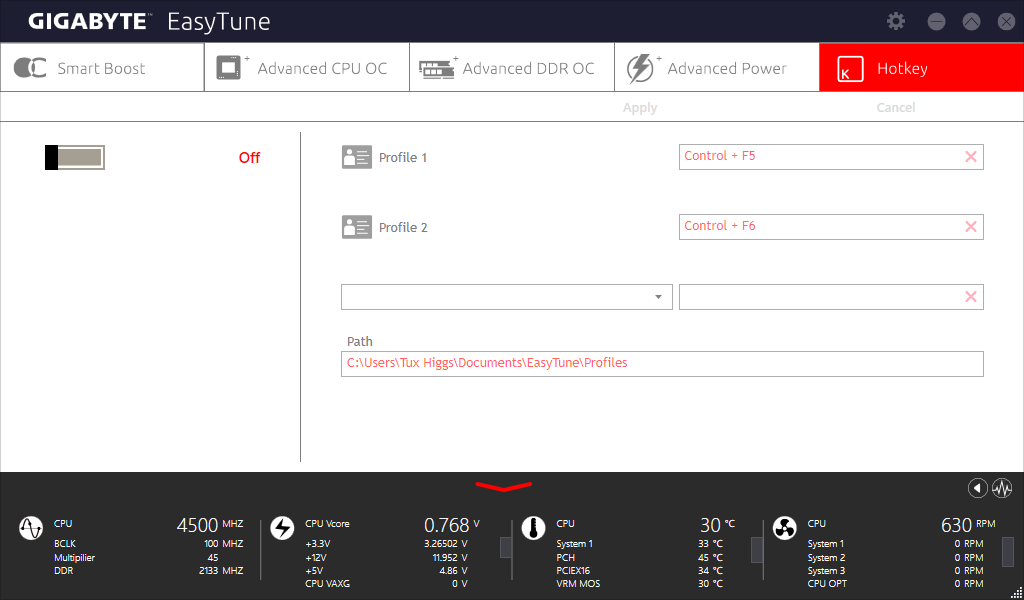Screen dimensions: 1024x600
Task: Click the 4500 MHZ CPU reading
Action: coord(210,525)
